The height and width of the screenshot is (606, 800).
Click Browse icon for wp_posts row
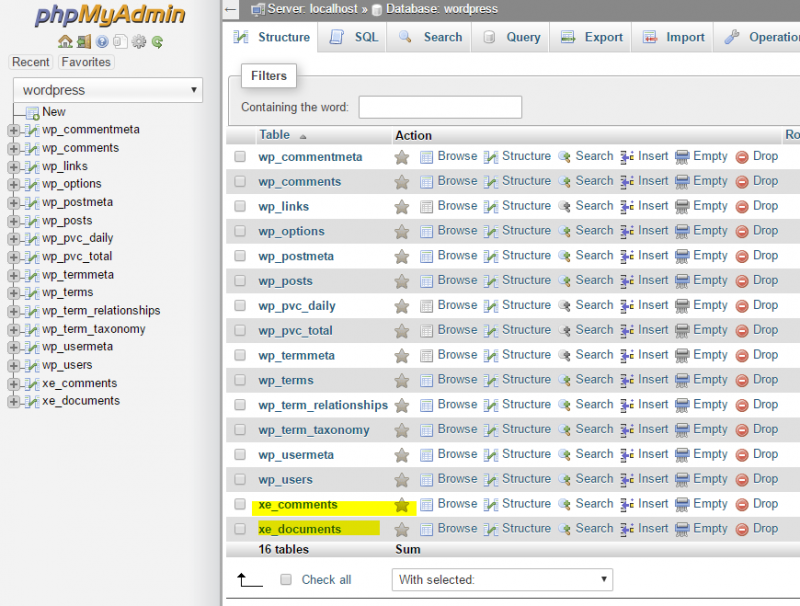click(x=427, y=281)
